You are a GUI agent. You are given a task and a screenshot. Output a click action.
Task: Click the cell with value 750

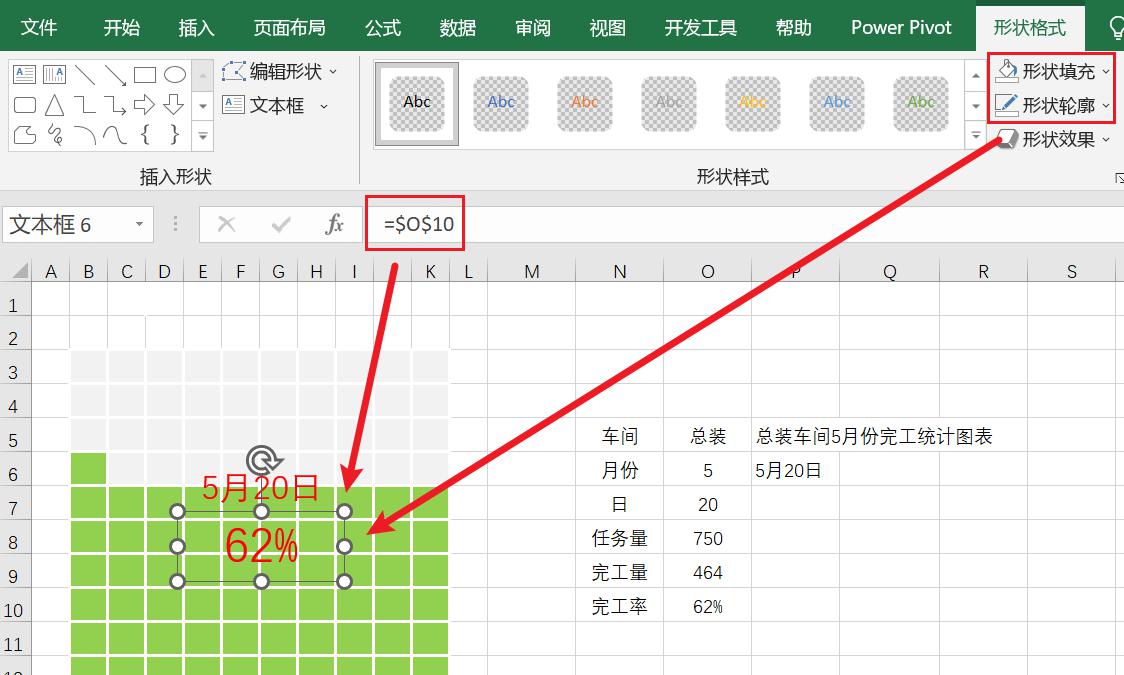[708, 538]
